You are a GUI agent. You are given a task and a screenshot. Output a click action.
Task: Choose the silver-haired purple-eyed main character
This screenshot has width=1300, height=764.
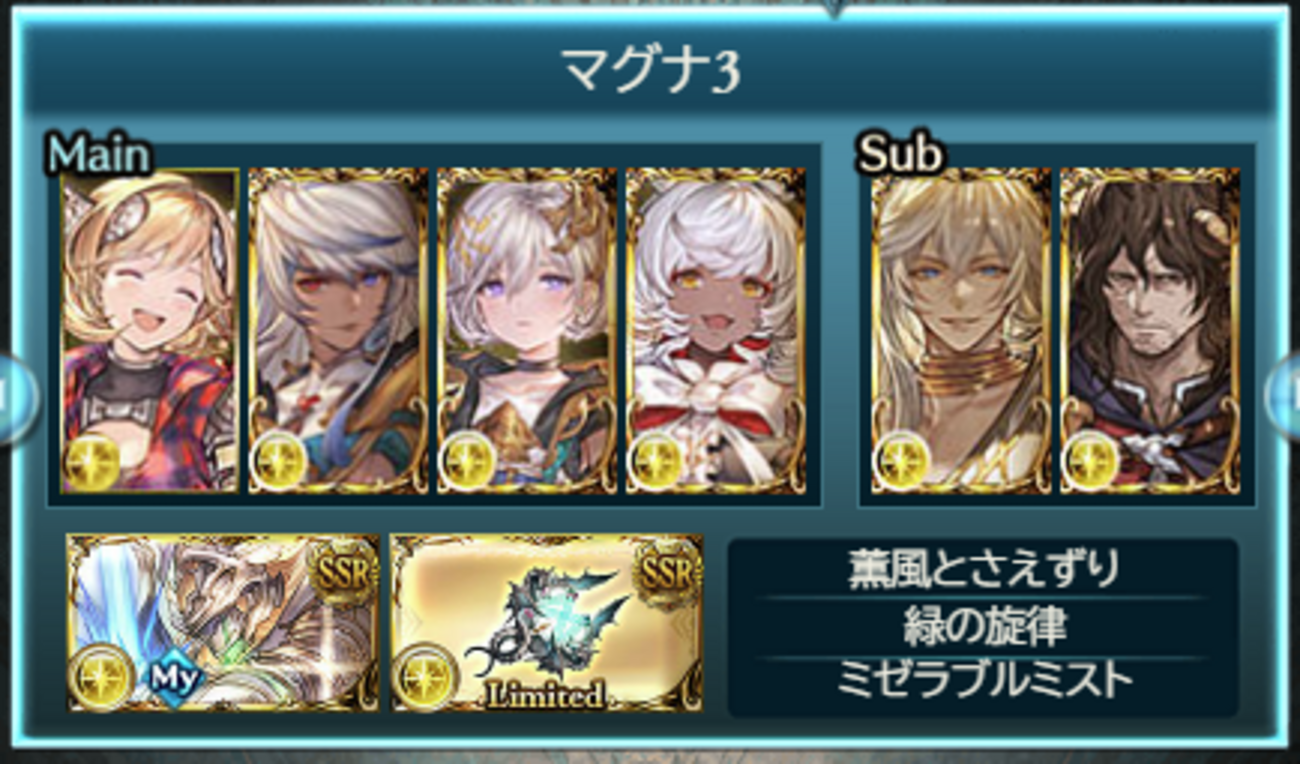[527, 331]
